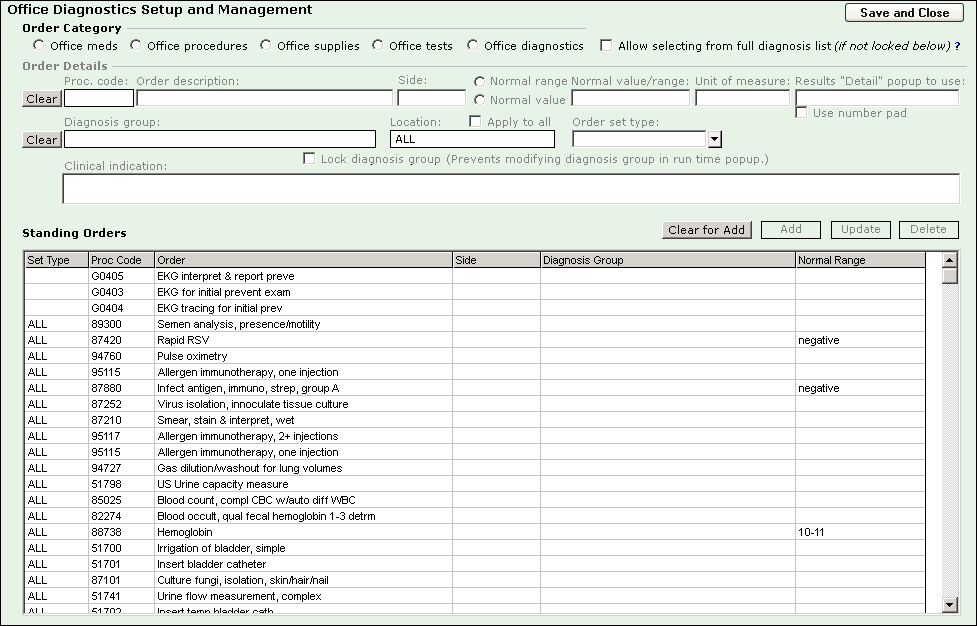Click the Location field showing ALL
The width and height of the screenshot is (977, 626).
(x=472, y=139)
